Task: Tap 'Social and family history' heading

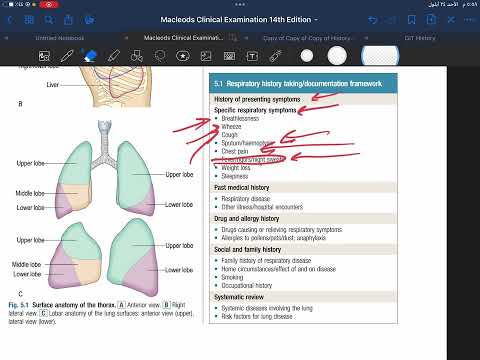Action: [248, 250]
